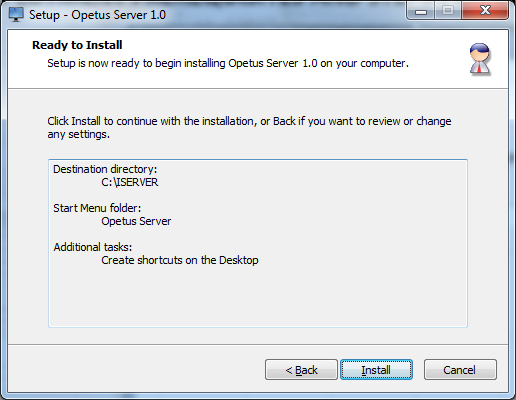Place cursor on 'Start Menu folder:' line
The image size is (516, 400).
click(x=97, y=208)
